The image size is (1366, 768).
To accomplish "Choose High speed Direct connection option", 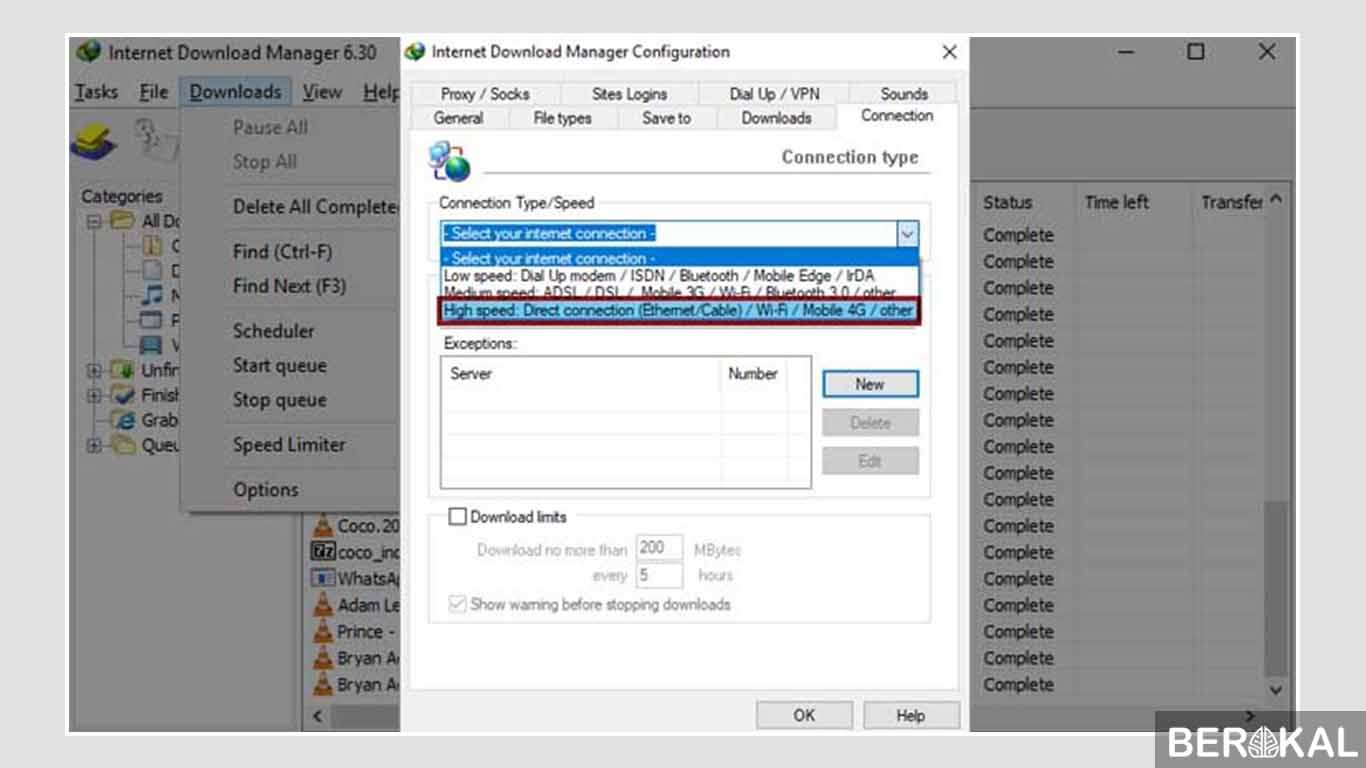I will click(678, 310).
